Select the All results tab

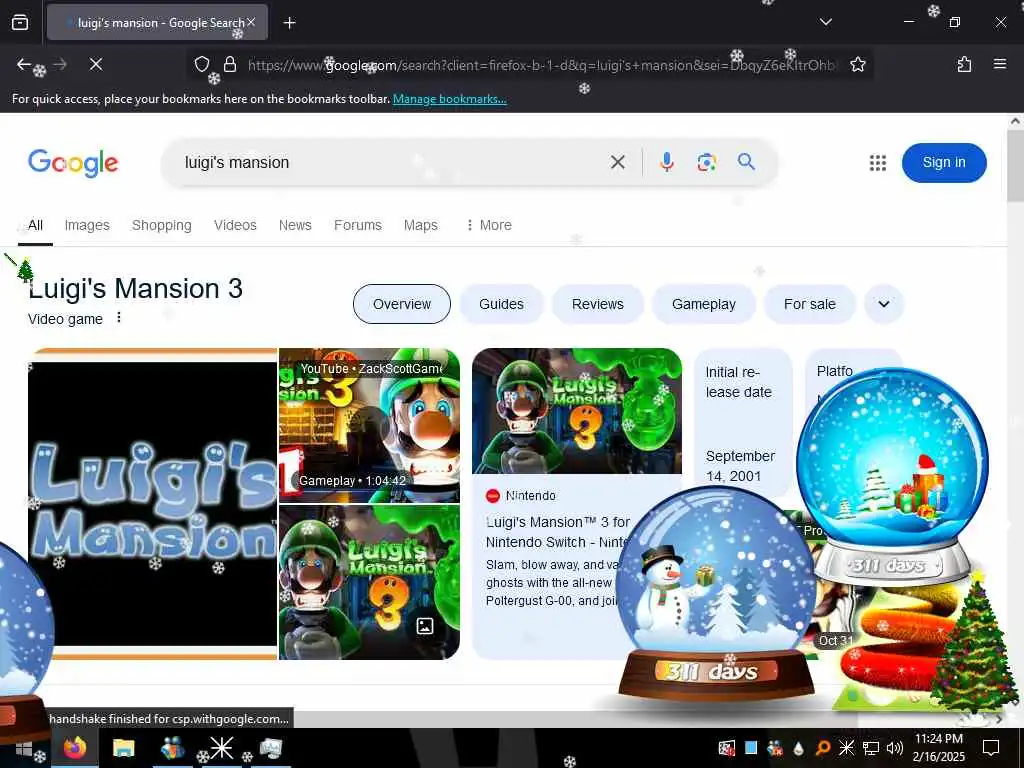coord(35,225)
